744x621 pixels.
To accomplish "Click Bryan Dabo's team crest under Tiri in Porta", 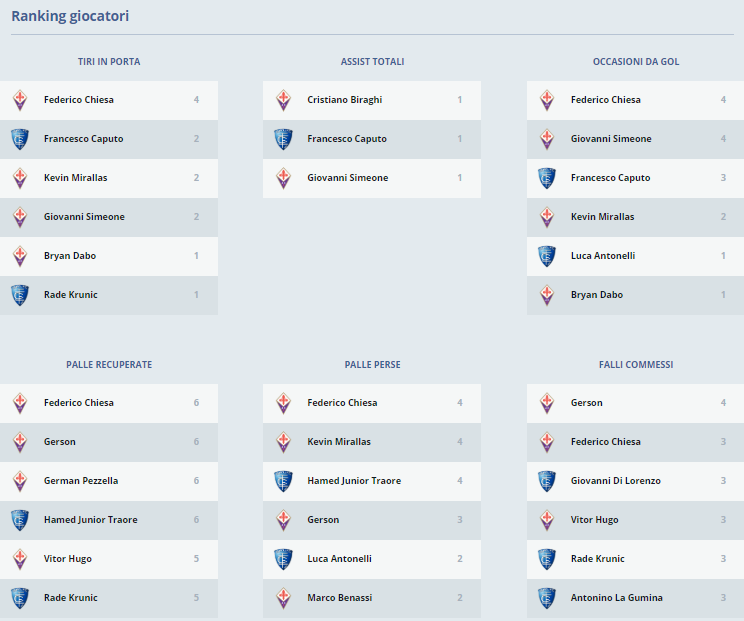I will pos(19,256).
